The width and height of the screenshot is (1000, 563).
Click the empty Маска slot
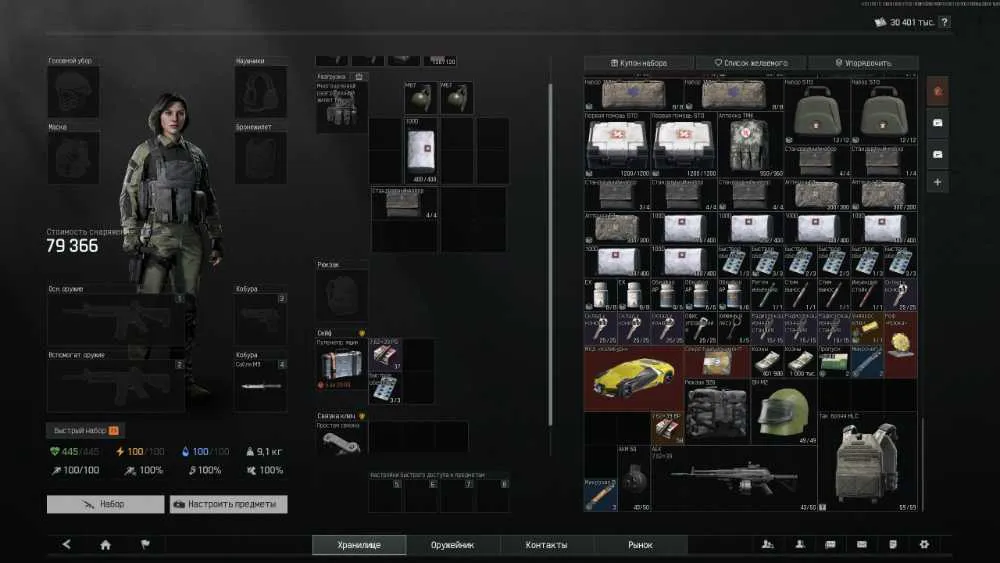[73, 158]
